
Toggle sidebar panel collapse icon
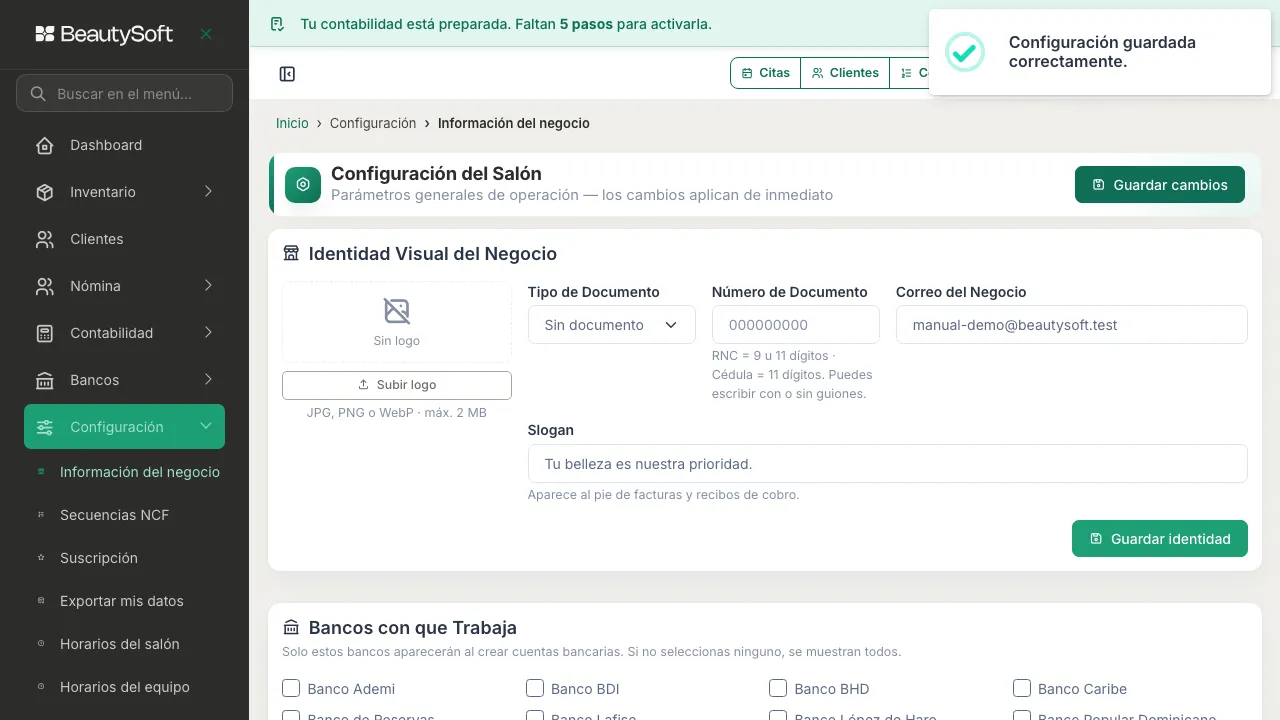click(x=287, y=74)
